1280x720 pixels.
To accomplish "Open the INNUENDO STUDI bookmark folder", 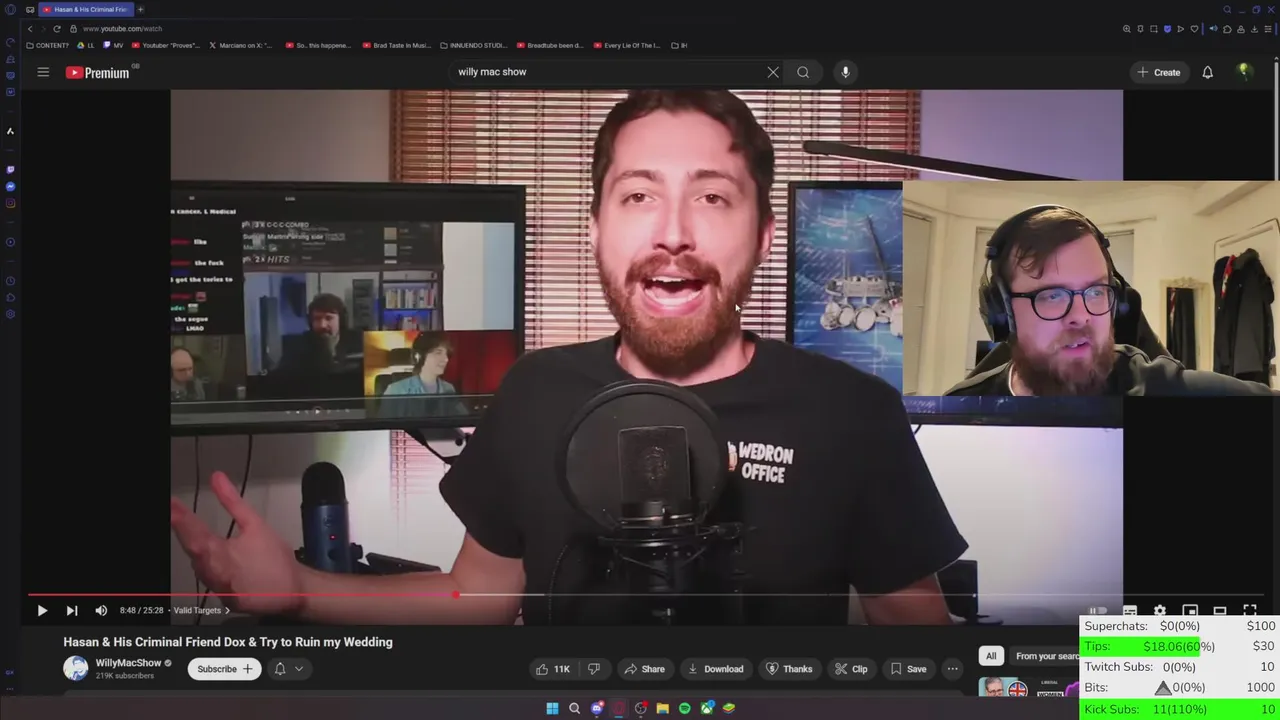I will [x=475, y=45].
